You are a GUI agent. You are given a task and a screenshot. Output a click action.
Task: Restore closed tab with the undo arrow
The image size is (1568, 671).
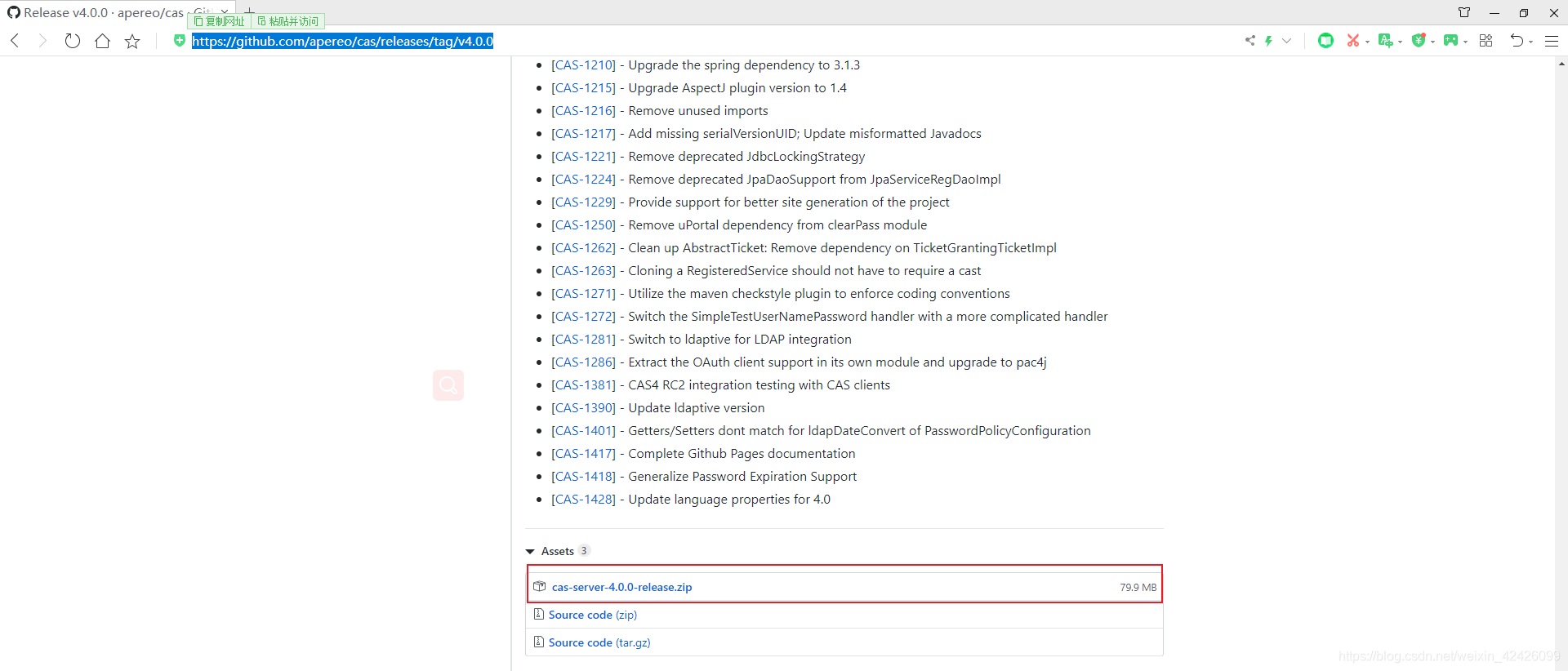(1517, 40)
